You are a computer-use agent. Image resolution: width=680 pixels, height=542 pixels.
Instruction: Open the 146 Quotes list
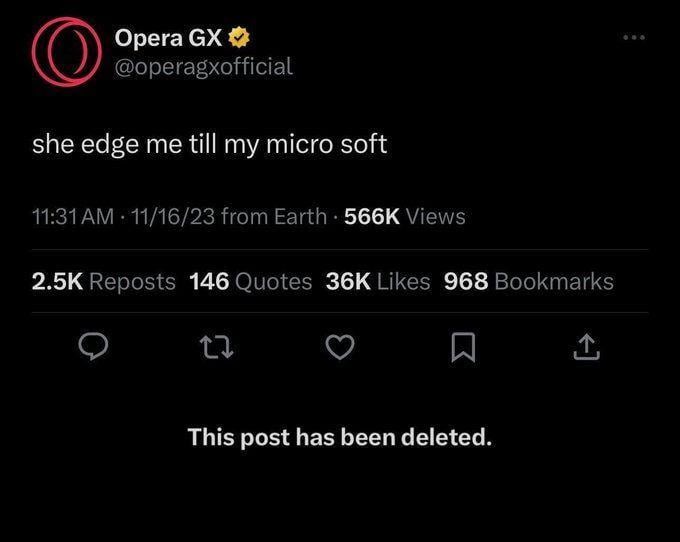pyautogui.click(x=251, y=281)
